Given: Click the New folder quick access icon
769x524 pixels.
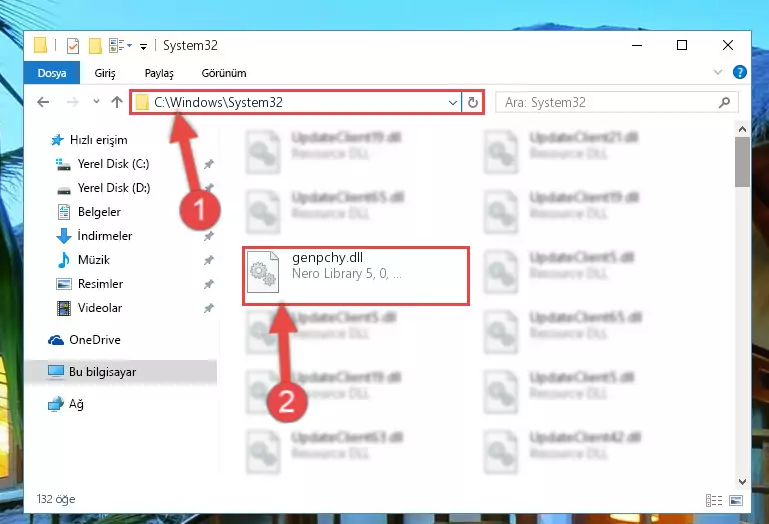Looking at the screenshot, I should pyautogui.click(x=95, y=45).
